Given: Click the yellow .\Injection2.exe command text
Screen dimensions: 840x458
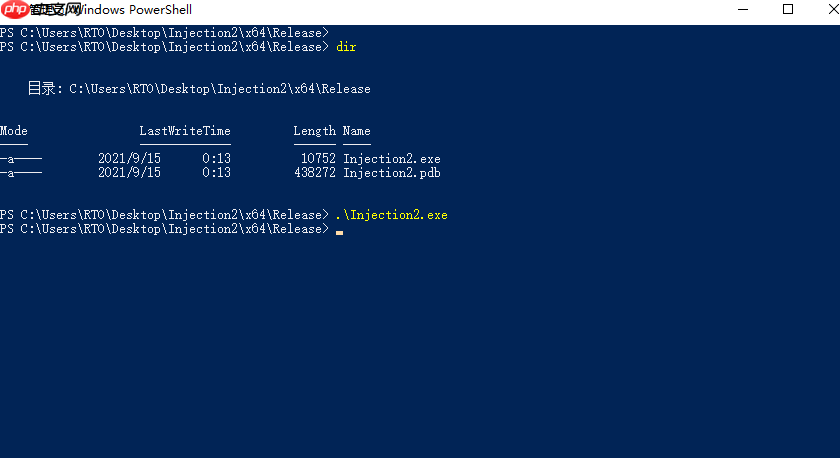Looking at the screenshot, I should tap(391, 215).
